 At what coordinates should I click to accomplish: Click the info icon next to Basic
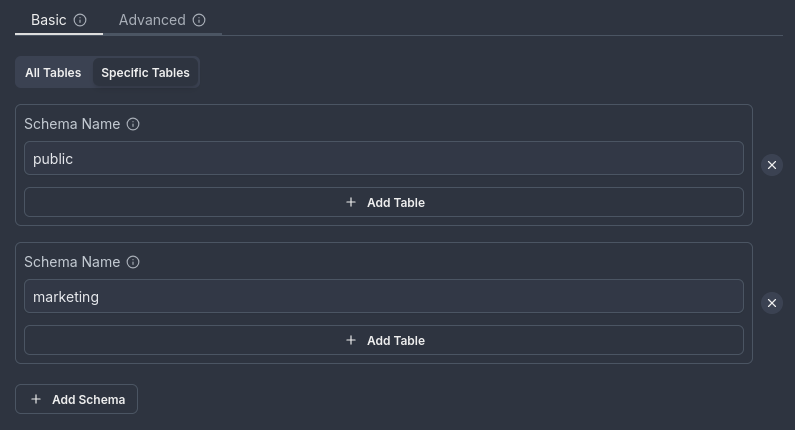[x=80, y=20]
